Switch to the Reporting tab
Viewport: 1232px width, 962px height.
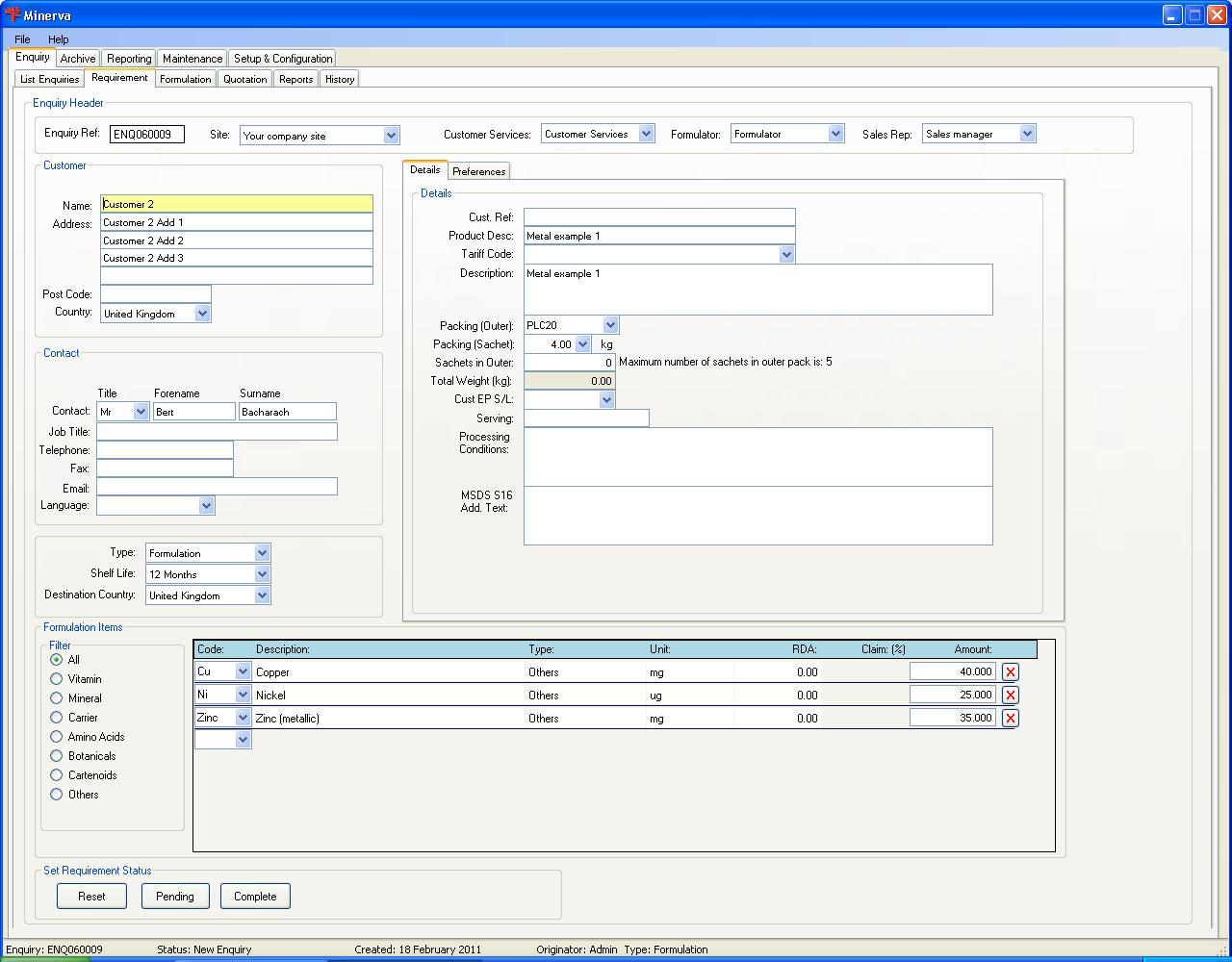pos(129,59)
